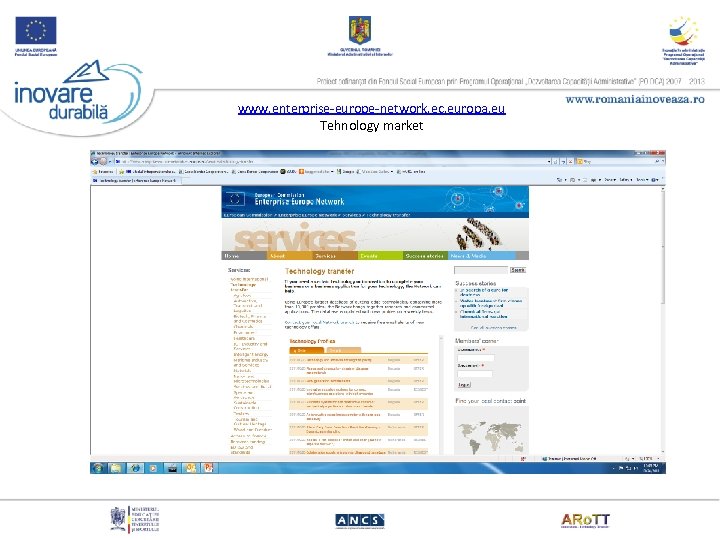Click the Technology transfer page heading
The image size is (720, 540).
pos(319,271)
